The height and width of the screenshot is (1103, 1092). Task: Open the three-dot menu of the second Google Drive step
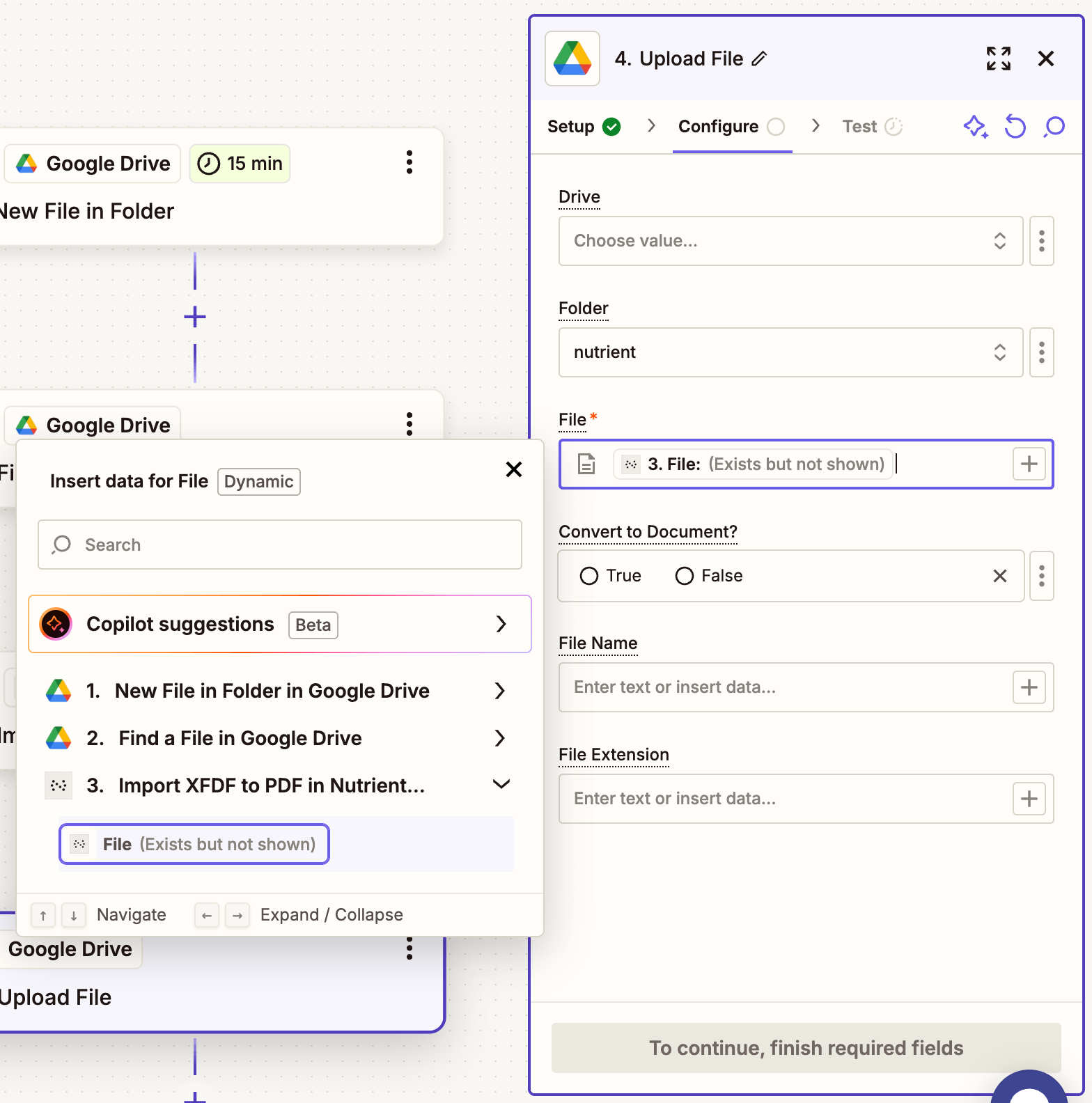click(x=409, y=424)
